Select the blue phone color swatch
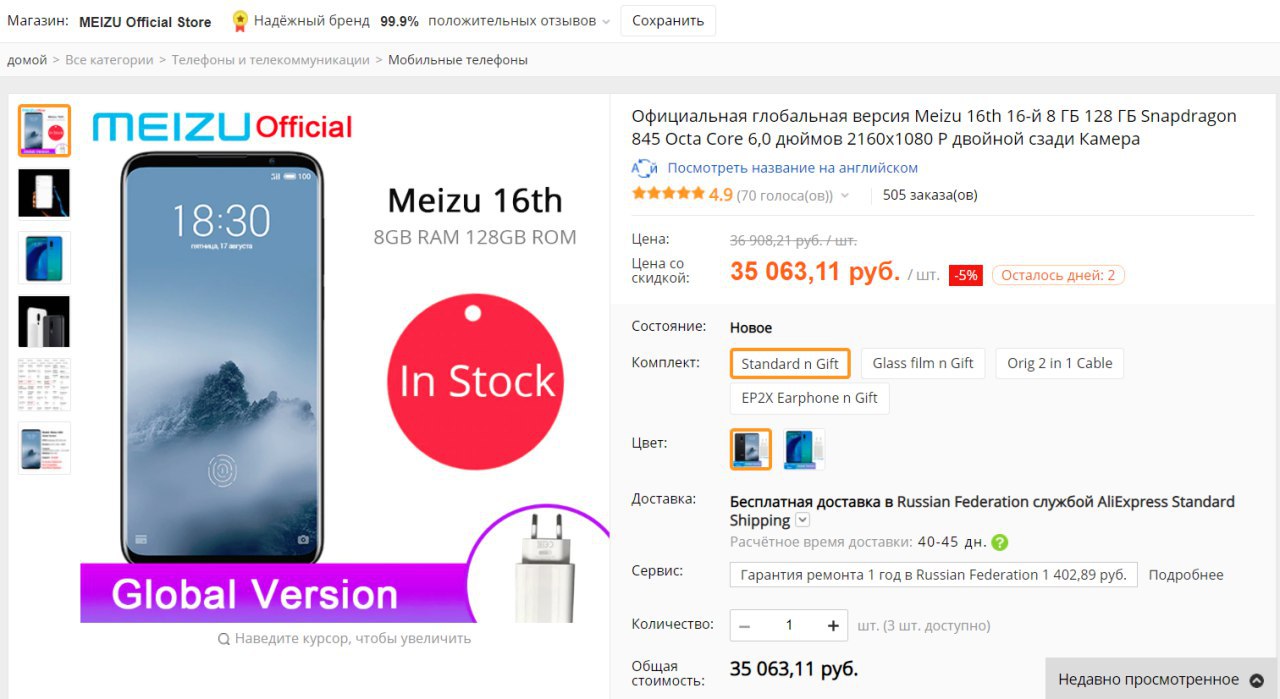Viewport: 1280px width, 699px height. [804, 449]
